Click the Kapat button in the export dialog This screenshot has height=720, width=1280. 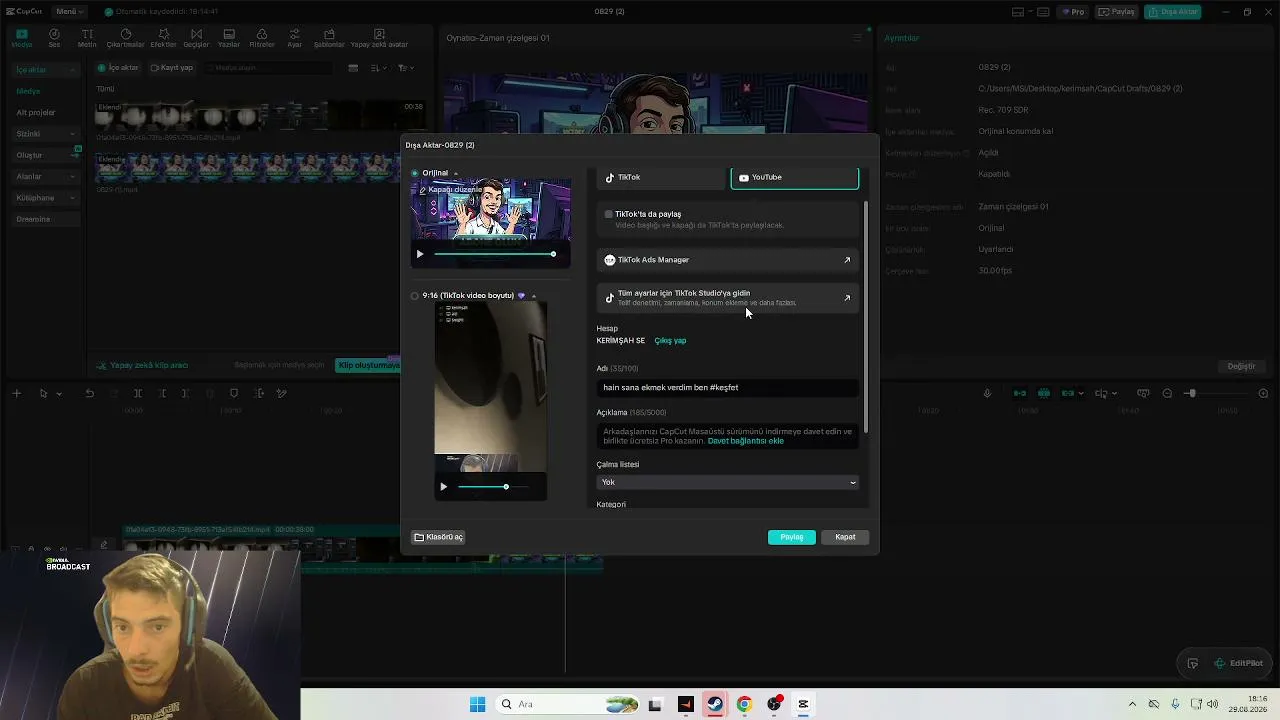pyautogui.click(x=845, y=537)
